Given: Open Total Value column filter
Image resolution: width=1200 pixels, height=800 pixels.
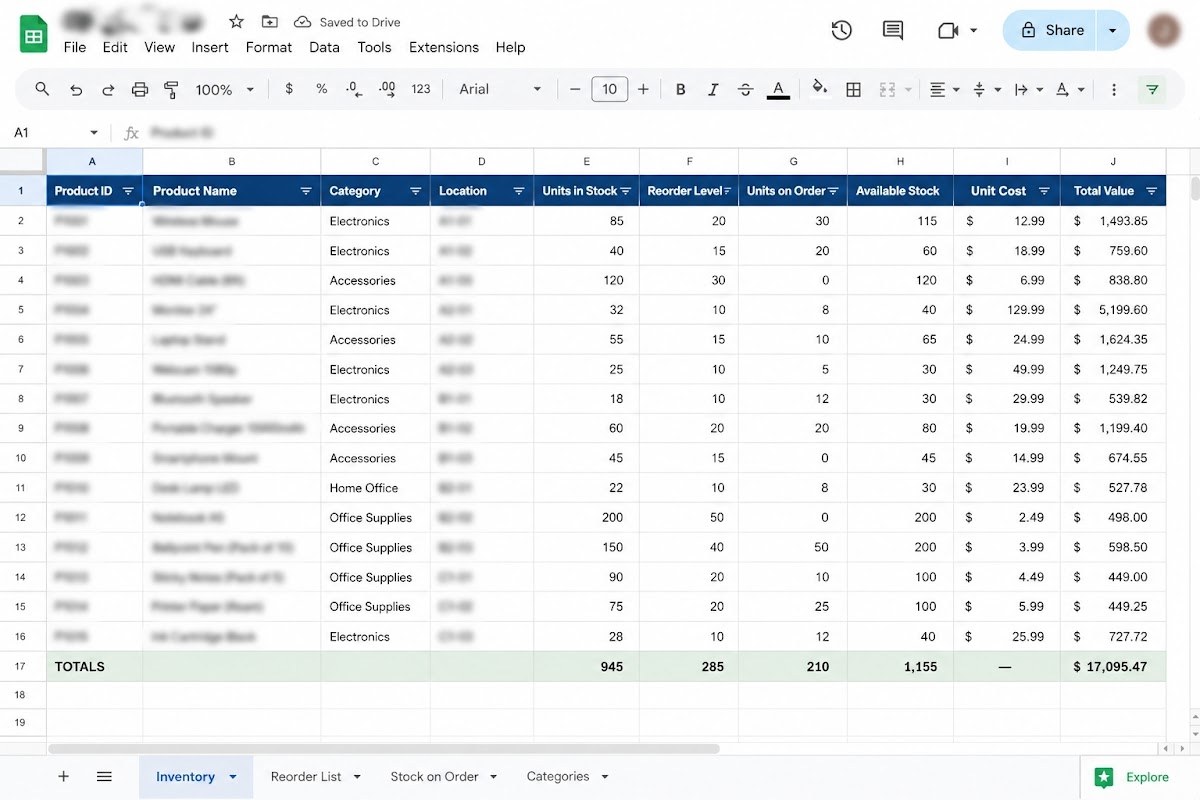Looking at the screenshot, I should click(x=1152, y=191).
